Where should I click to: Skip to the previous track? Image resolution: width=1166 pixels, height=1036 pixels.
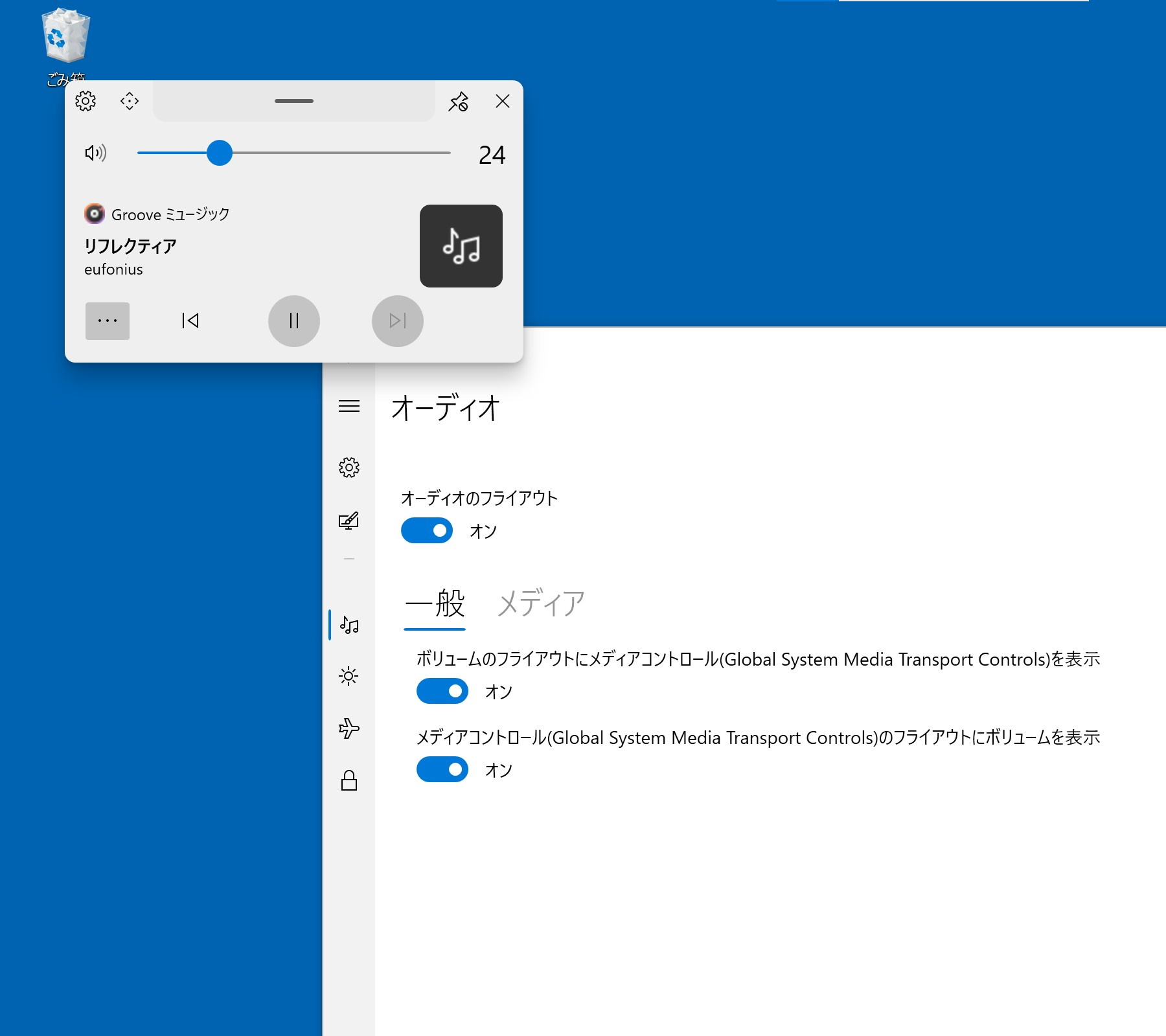(190, 321)
